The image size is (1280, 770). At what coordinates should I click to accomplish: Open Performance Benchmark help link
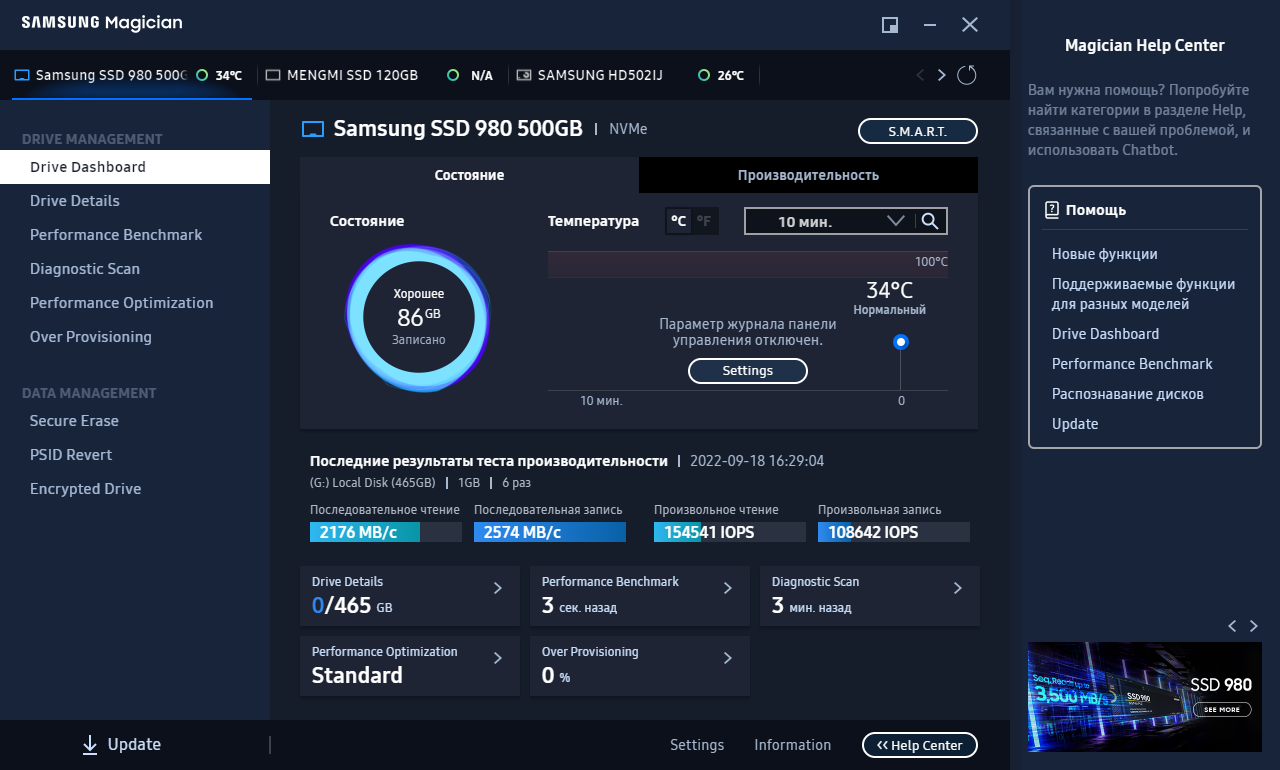tap(1132, 364)
